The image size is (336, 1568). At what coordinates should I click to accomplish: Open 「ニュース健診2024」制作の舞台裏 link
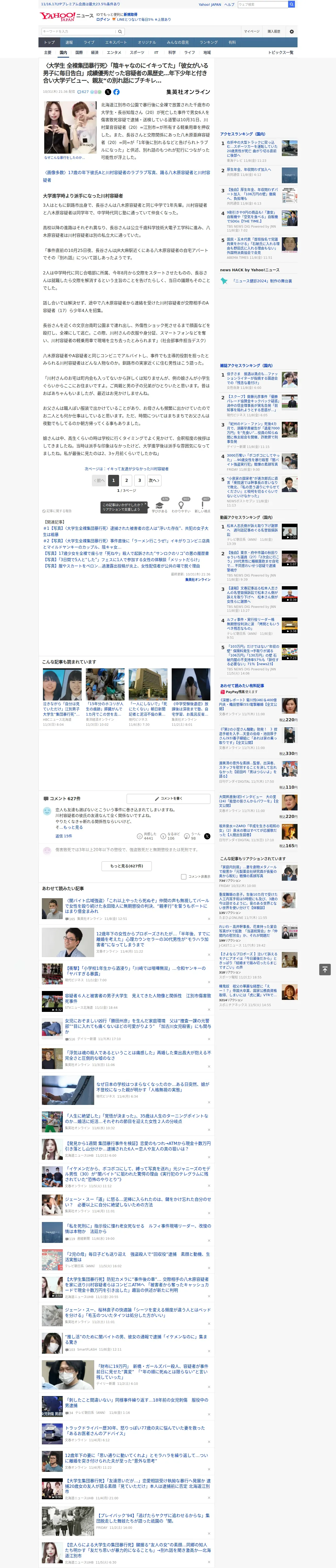(x=262, y=281)
